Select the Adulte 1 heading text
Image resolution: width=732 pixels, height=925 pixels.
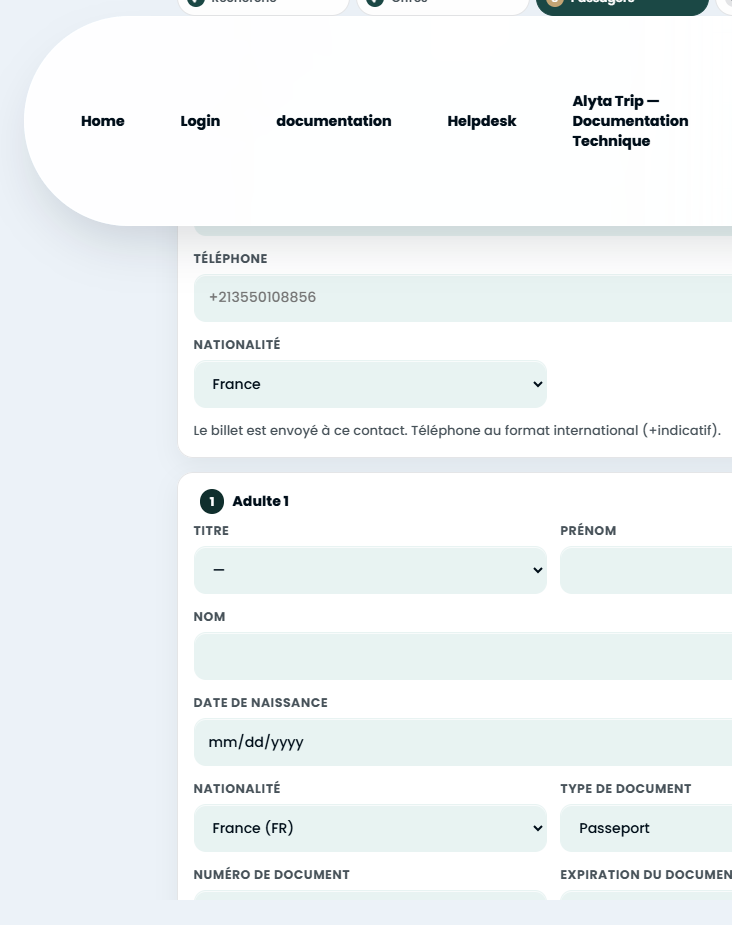pyautogui.click(x=261, y=501)
